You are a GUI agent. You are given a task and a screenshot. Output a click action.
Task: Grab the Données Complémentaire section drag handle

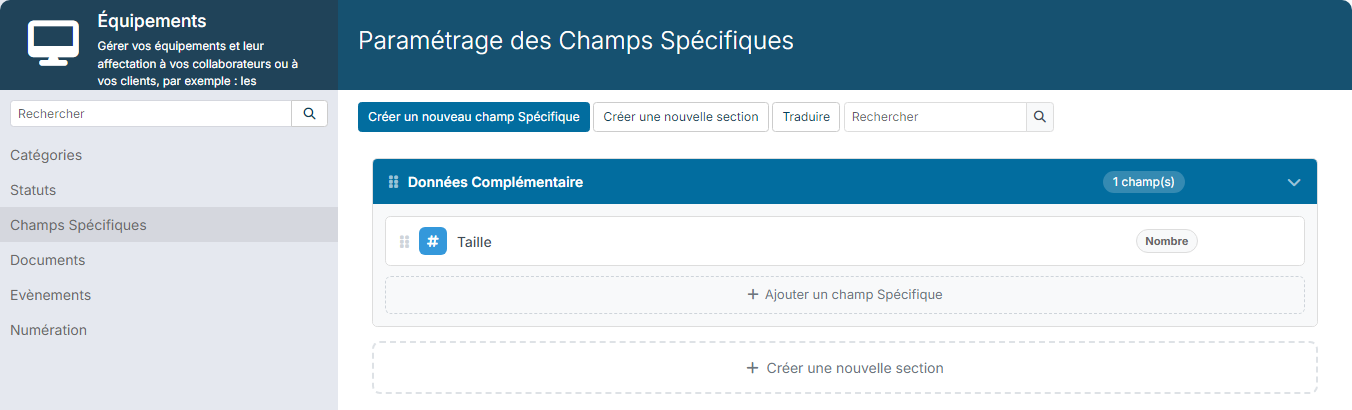pos(393,182)
